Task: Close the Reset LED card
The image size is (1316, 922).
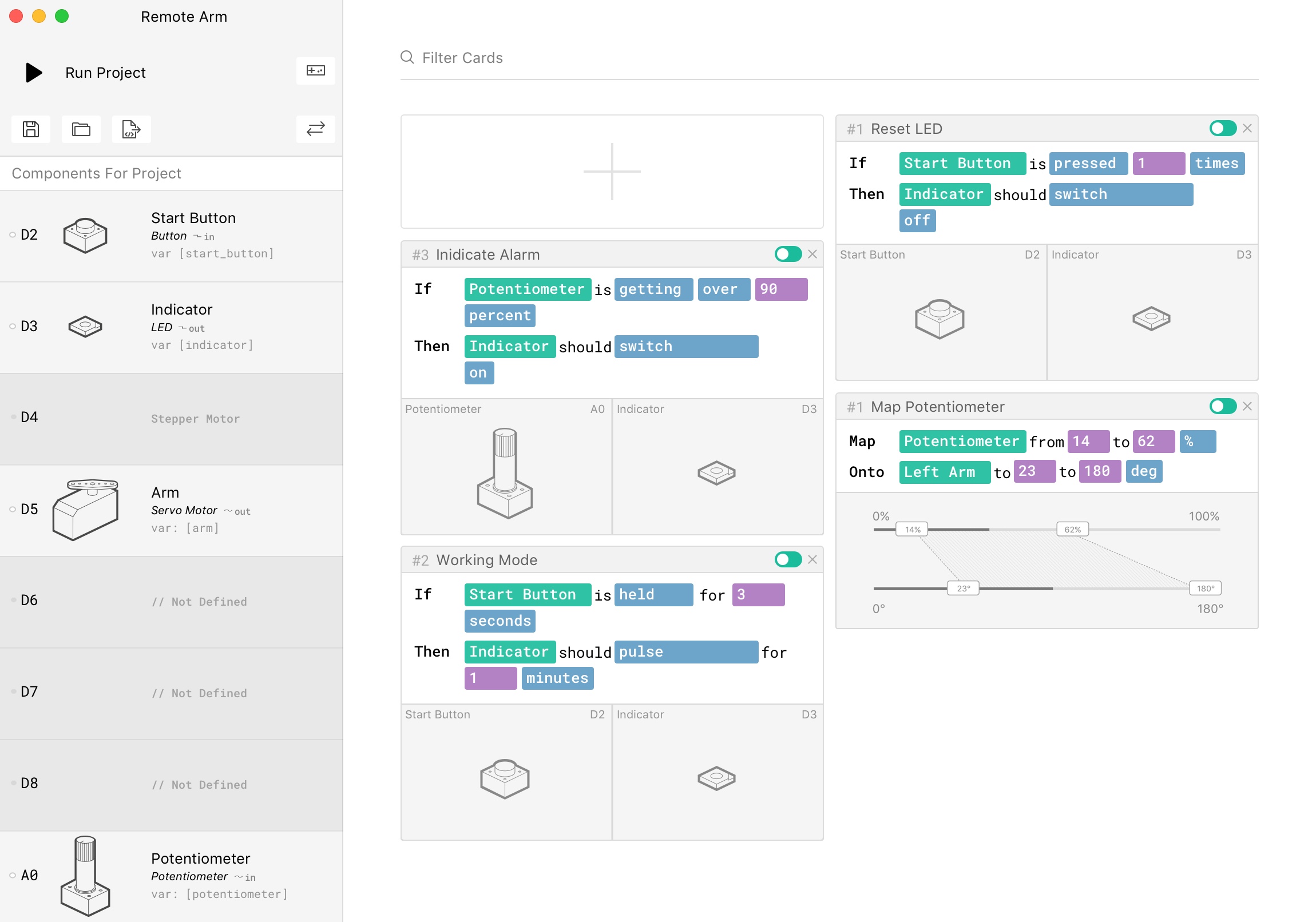Action: (x=1247, y=128)
